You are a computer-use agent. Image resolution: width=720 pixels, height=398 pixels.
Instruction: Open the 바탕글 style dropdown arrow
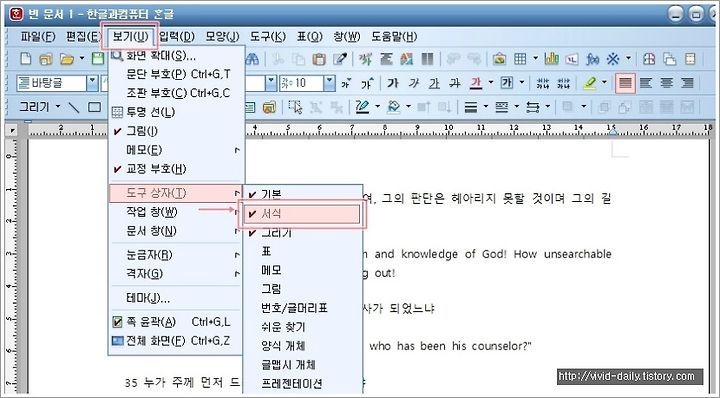92,83
